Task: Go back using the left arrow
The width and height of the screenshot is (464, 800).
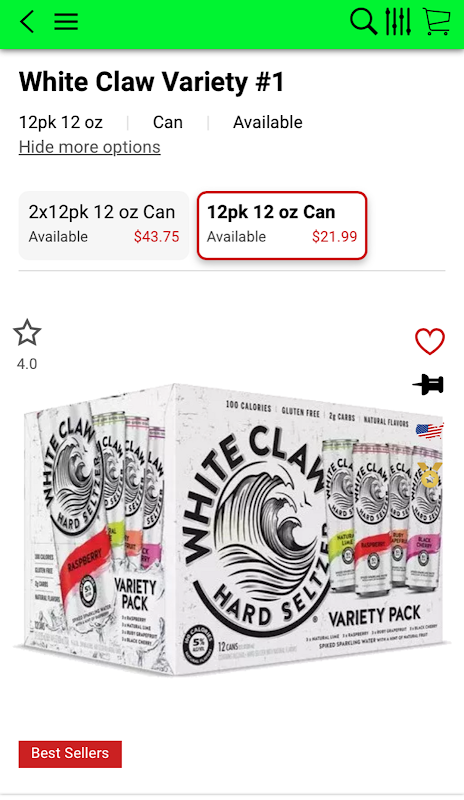Action: coord(27,22)
